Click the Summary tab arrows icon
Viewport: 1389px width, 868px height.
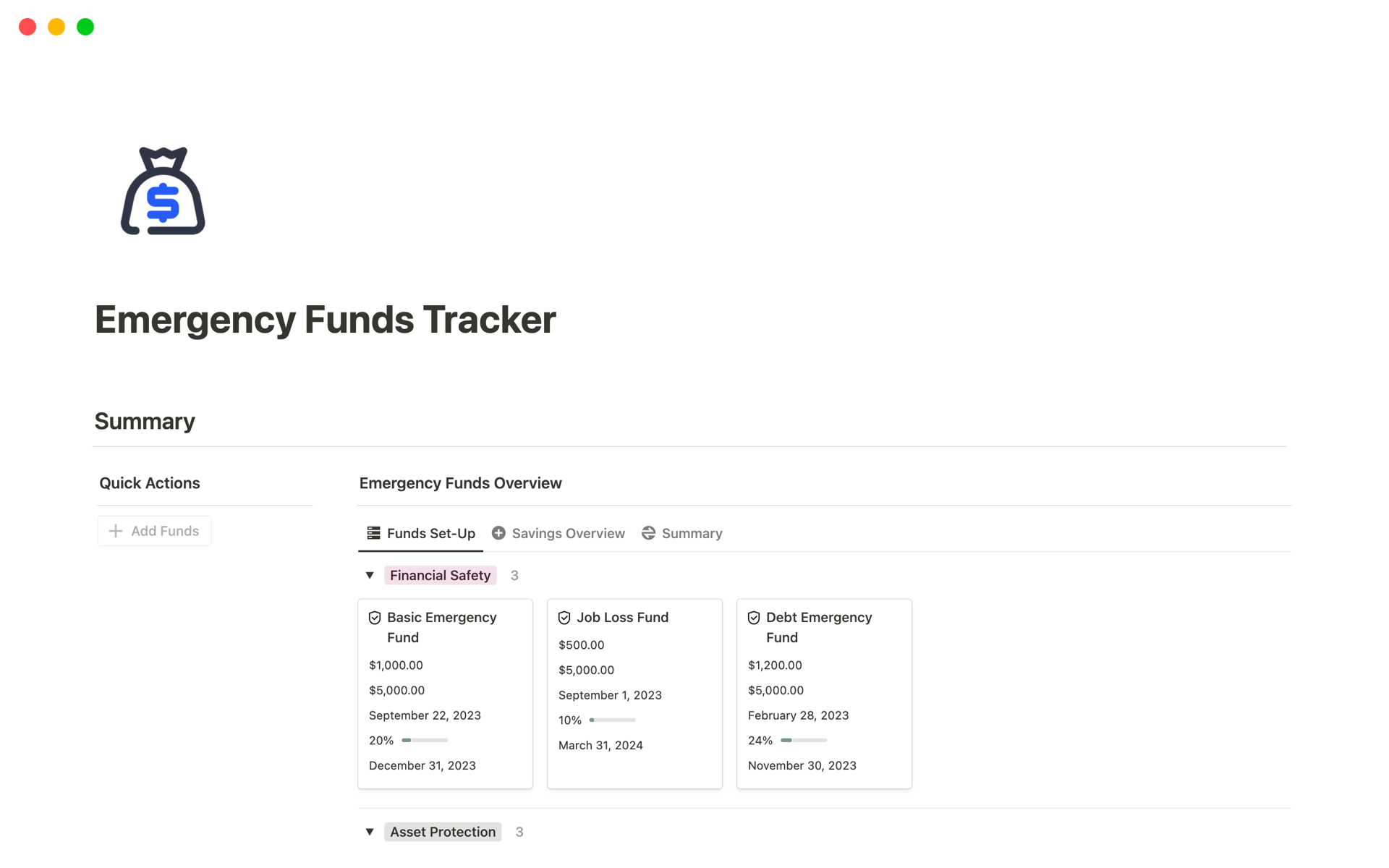click(648, 533)
